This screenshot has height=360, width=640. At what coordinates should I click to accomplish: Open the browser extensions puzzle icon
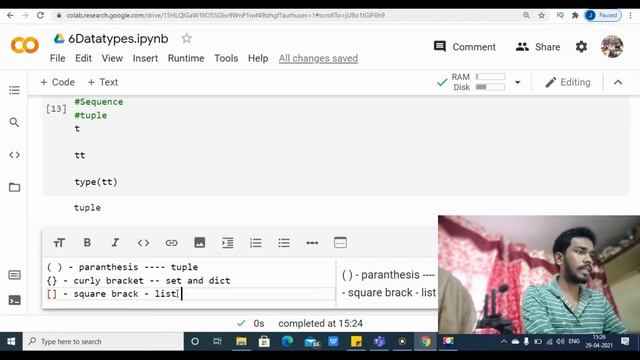click(x=575, y=15)
